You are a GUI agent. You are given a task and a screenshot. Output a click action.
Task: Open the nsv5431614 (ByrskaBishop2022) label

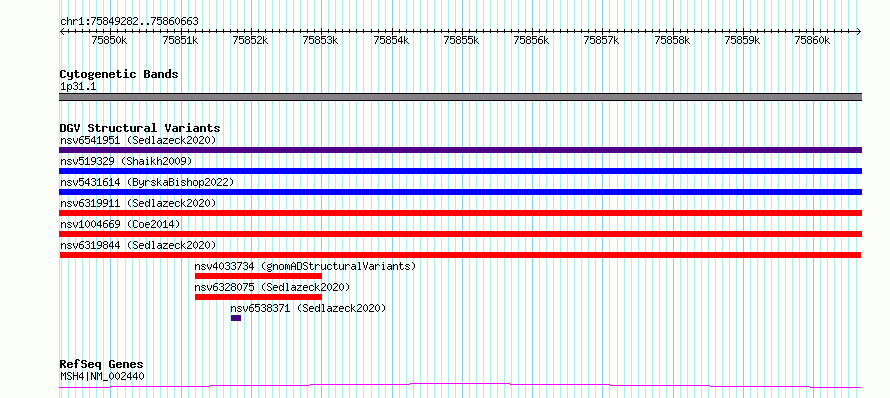click(147, 182)
